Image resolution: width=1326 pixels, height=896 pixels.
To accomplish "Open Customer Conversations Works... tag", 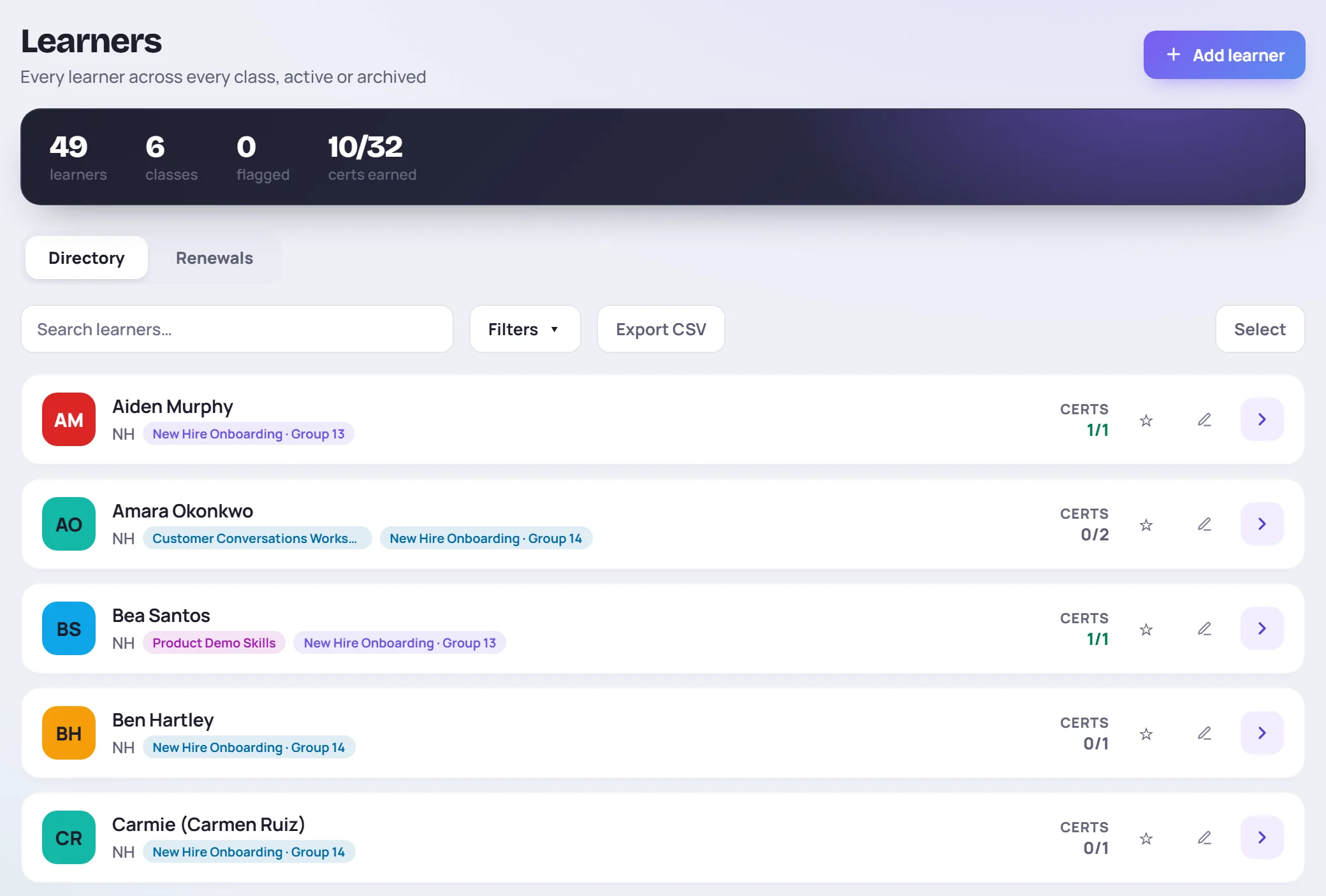I will tap(257, 538).
